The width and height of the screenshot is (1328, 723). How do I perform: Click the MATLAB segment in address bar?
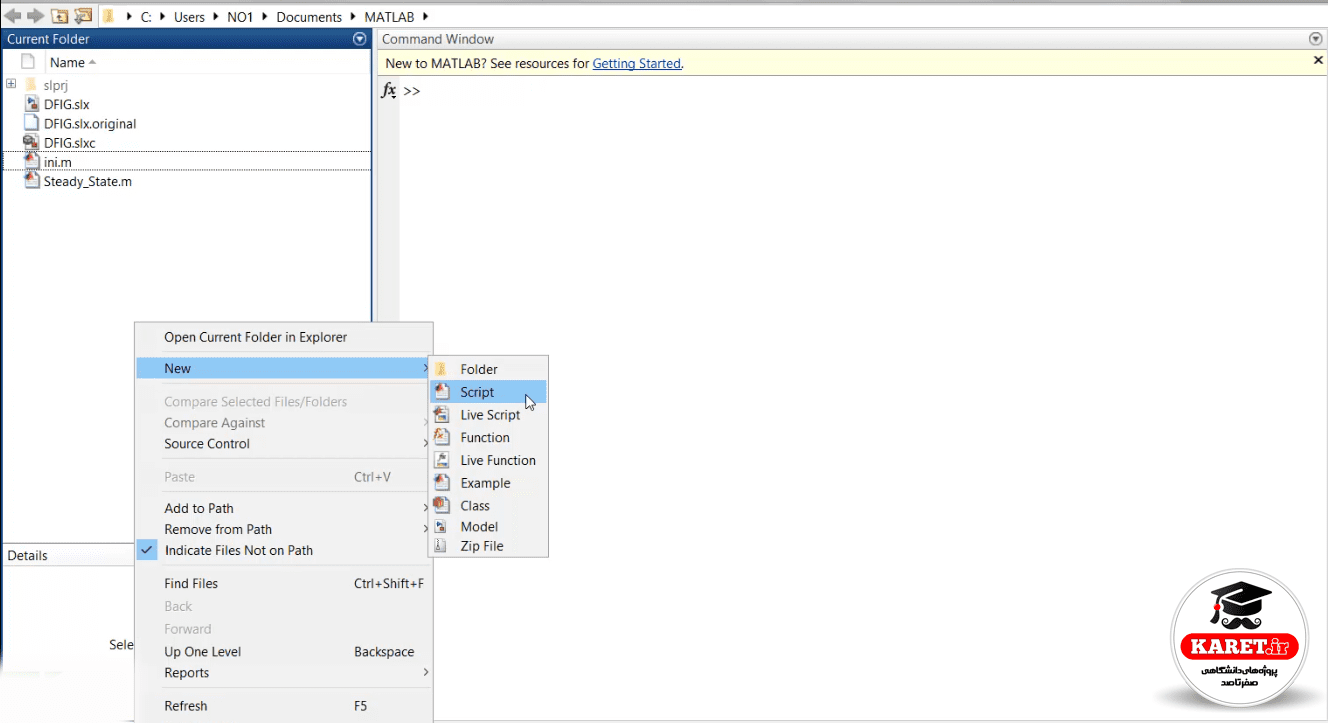(x=389, y=17)
